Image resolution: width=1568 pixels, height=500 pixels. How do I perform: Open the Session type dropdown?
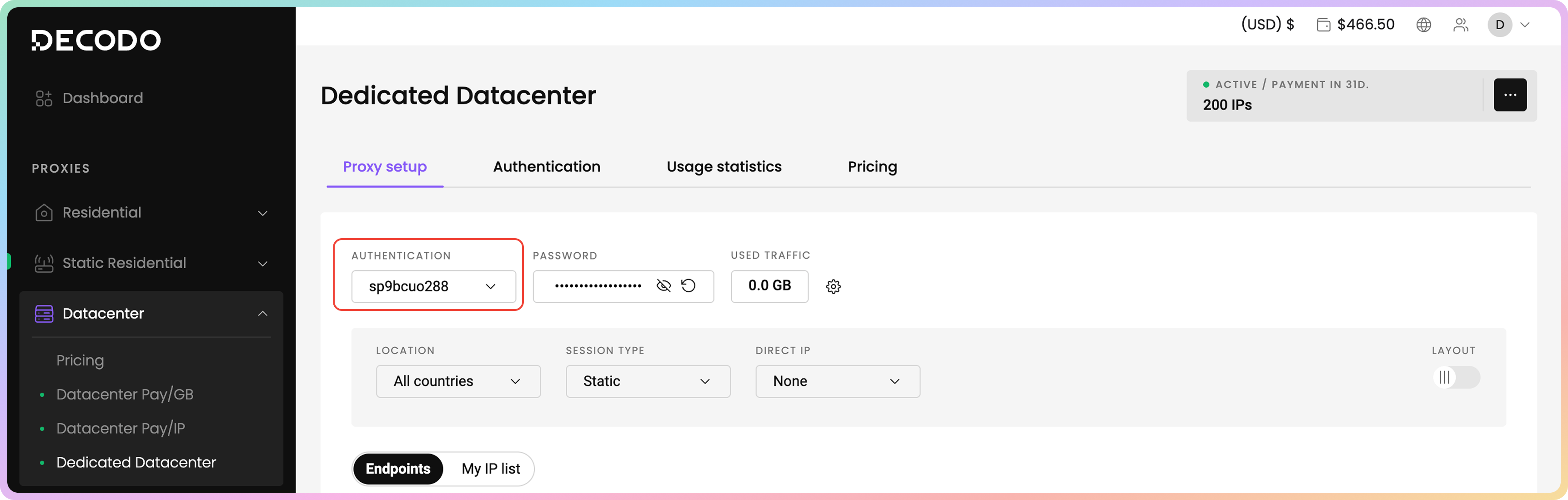point(648,381)
